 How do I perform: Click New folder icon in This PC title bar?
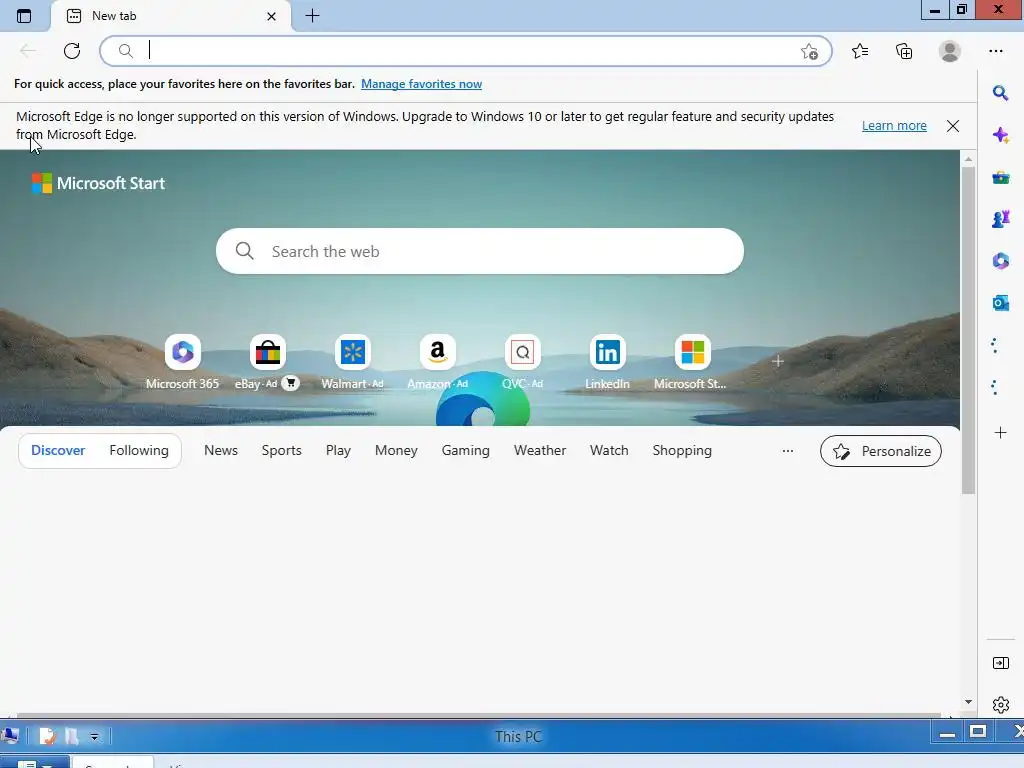pos(71,737)
